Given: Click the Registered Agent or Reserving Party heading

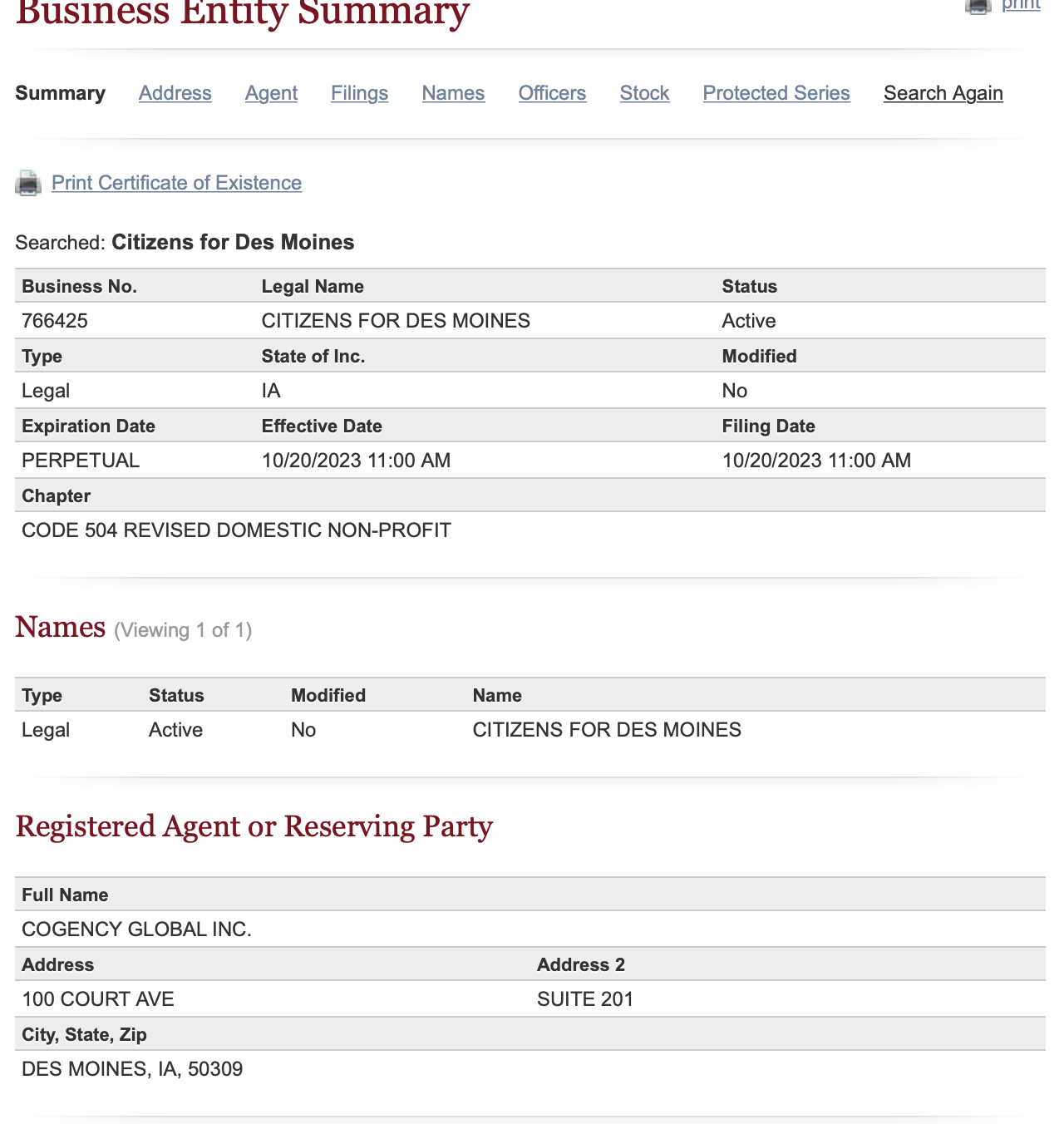Looking at the screenshot, I should pyautogui.click(x=254, y=826).
